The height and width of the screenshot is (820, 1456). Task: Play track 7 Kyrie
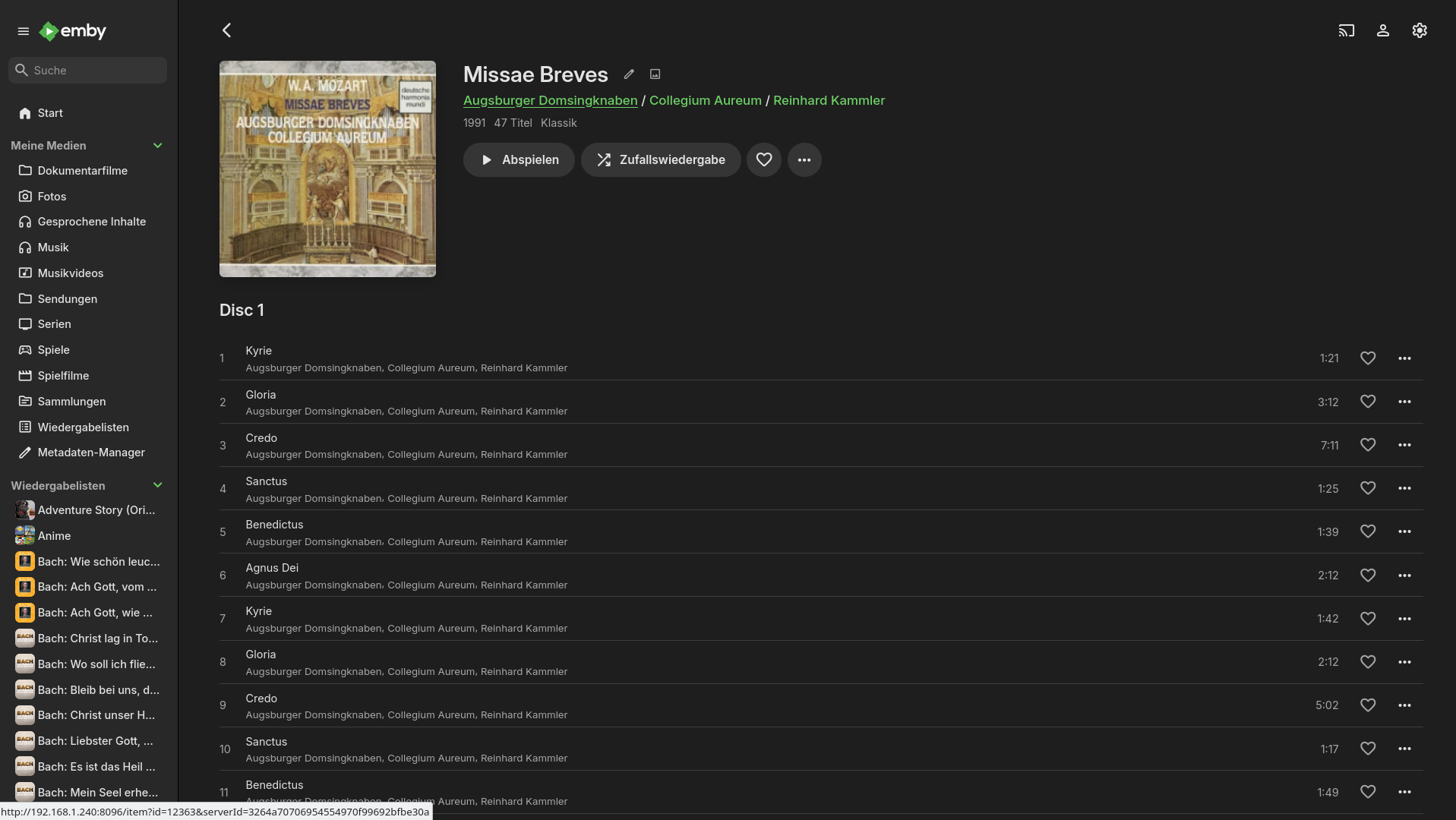(821, 619)
